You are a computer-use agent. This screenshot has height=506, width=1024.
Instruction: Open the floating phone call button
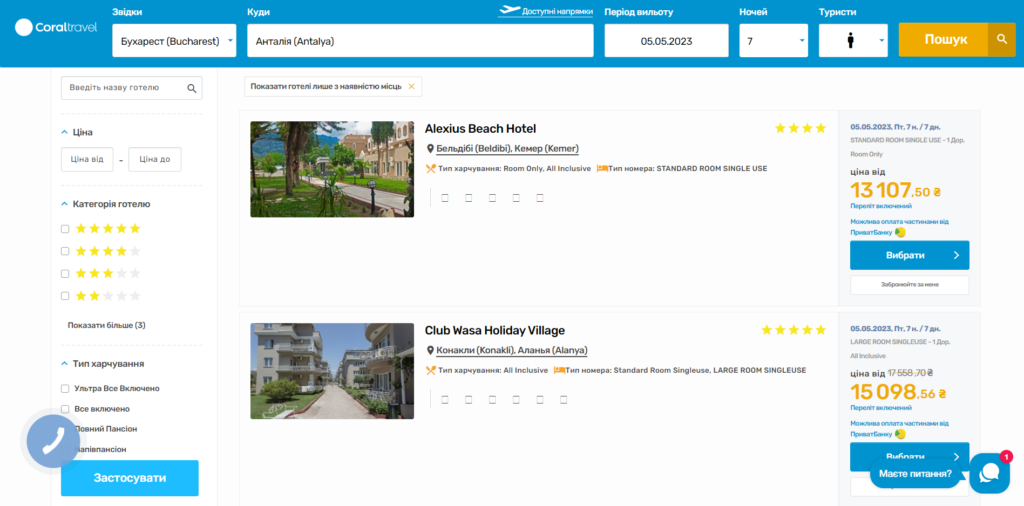pos(53,442)
